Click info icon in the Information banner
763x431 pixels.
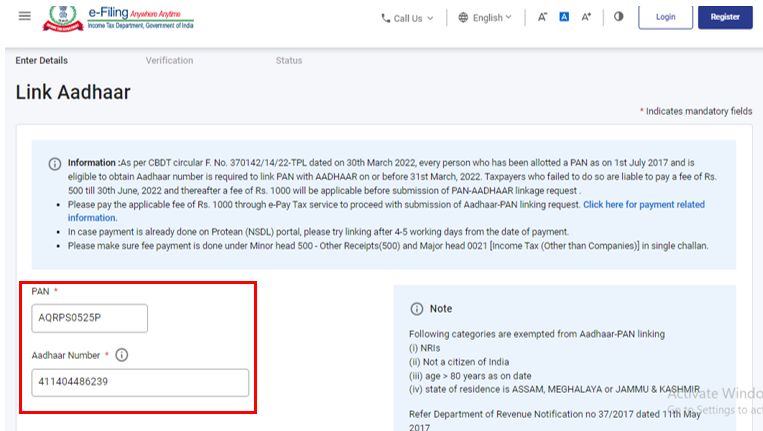point(54,163)
